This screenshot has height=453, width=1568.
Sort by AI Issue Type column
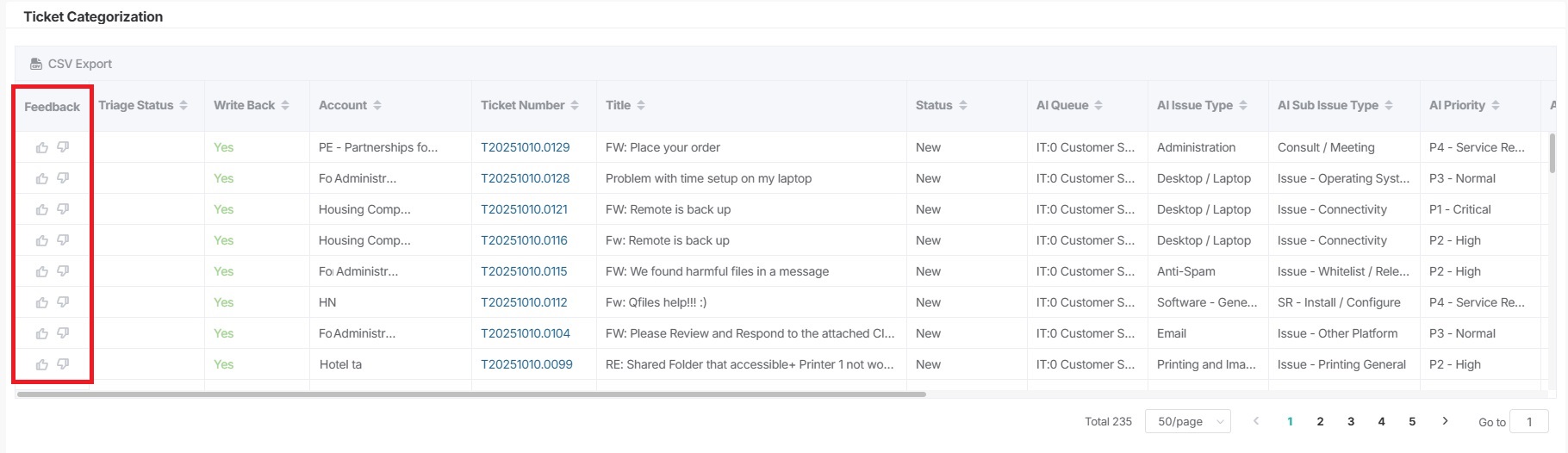click(1243, 105)
